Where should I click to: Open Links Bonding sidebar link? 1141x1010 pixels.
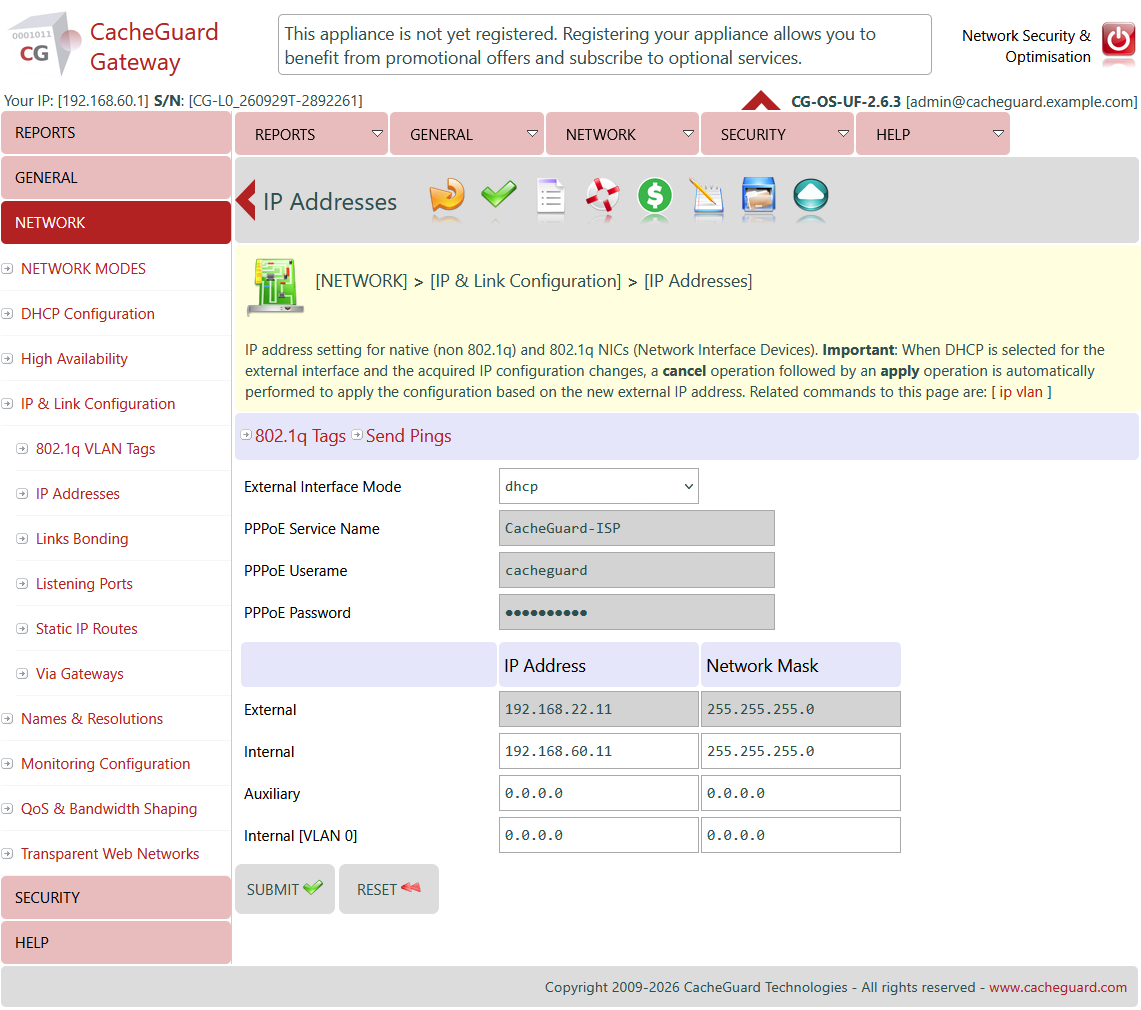click(82, 539)
